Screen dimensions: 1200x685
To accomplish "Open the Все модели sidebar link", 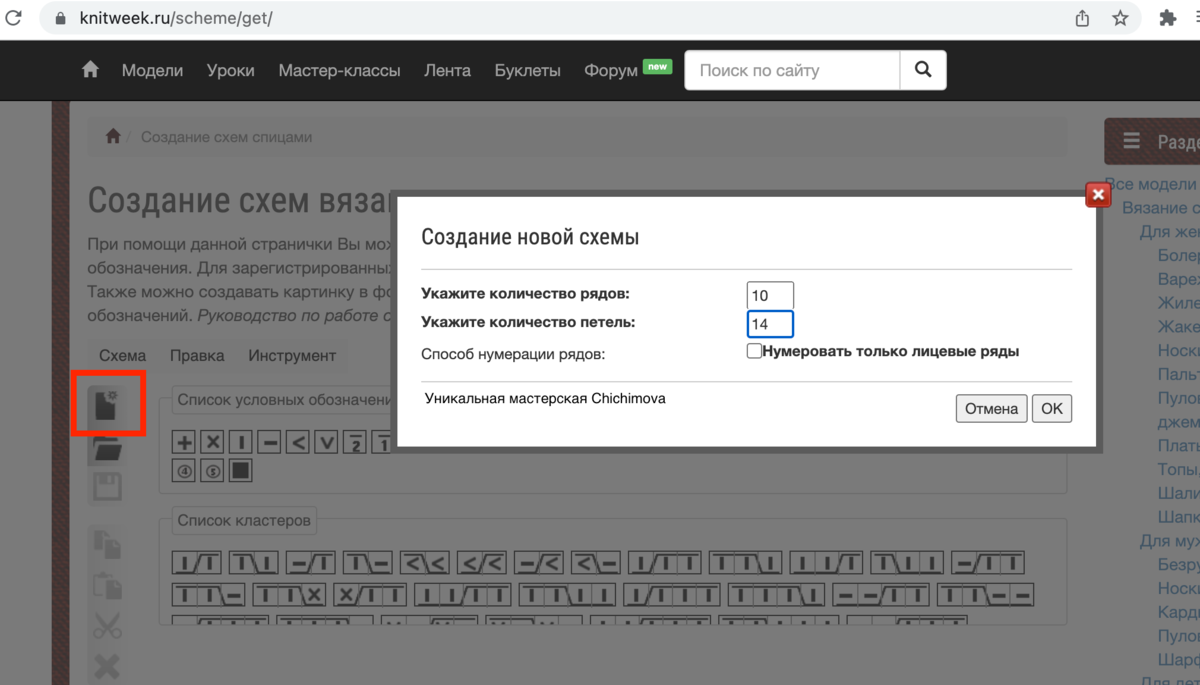I will (1151, 184).
